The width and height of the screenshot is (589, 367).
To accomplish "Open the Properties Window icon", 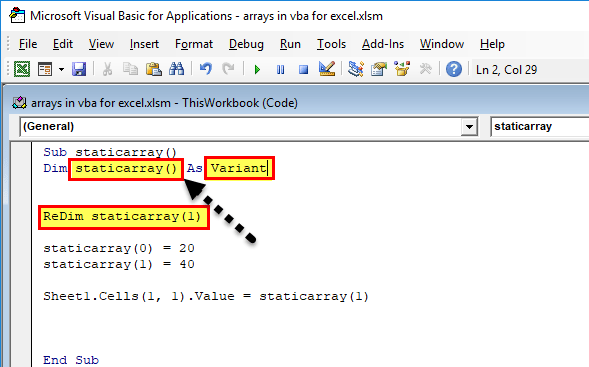I will tap(379, 69).
